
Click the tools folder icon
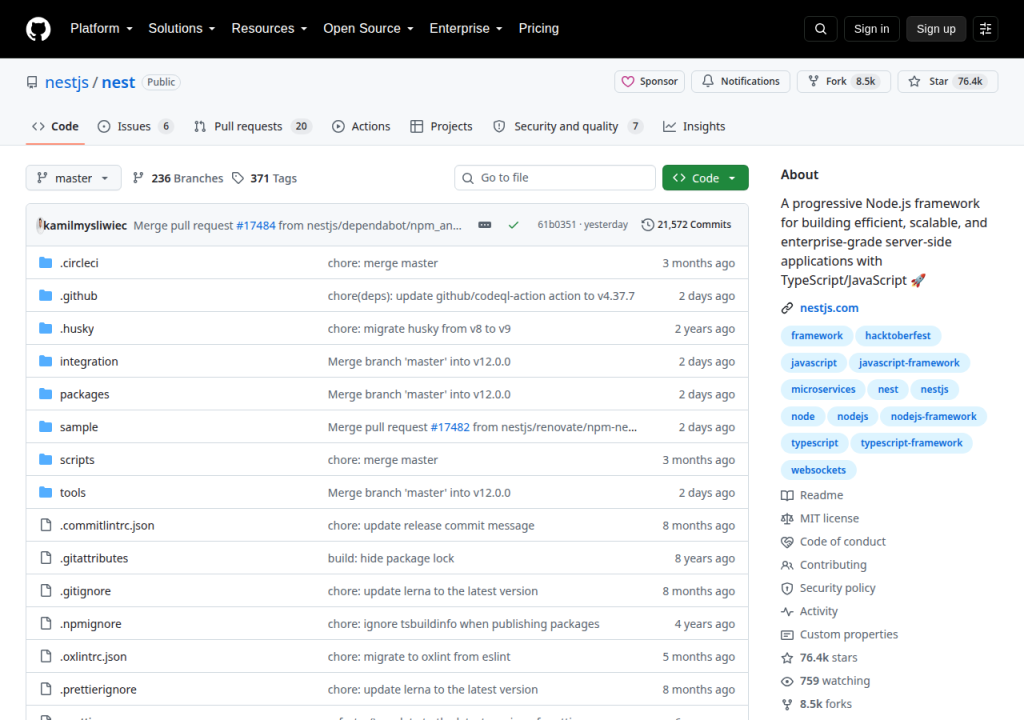[45, 492]
